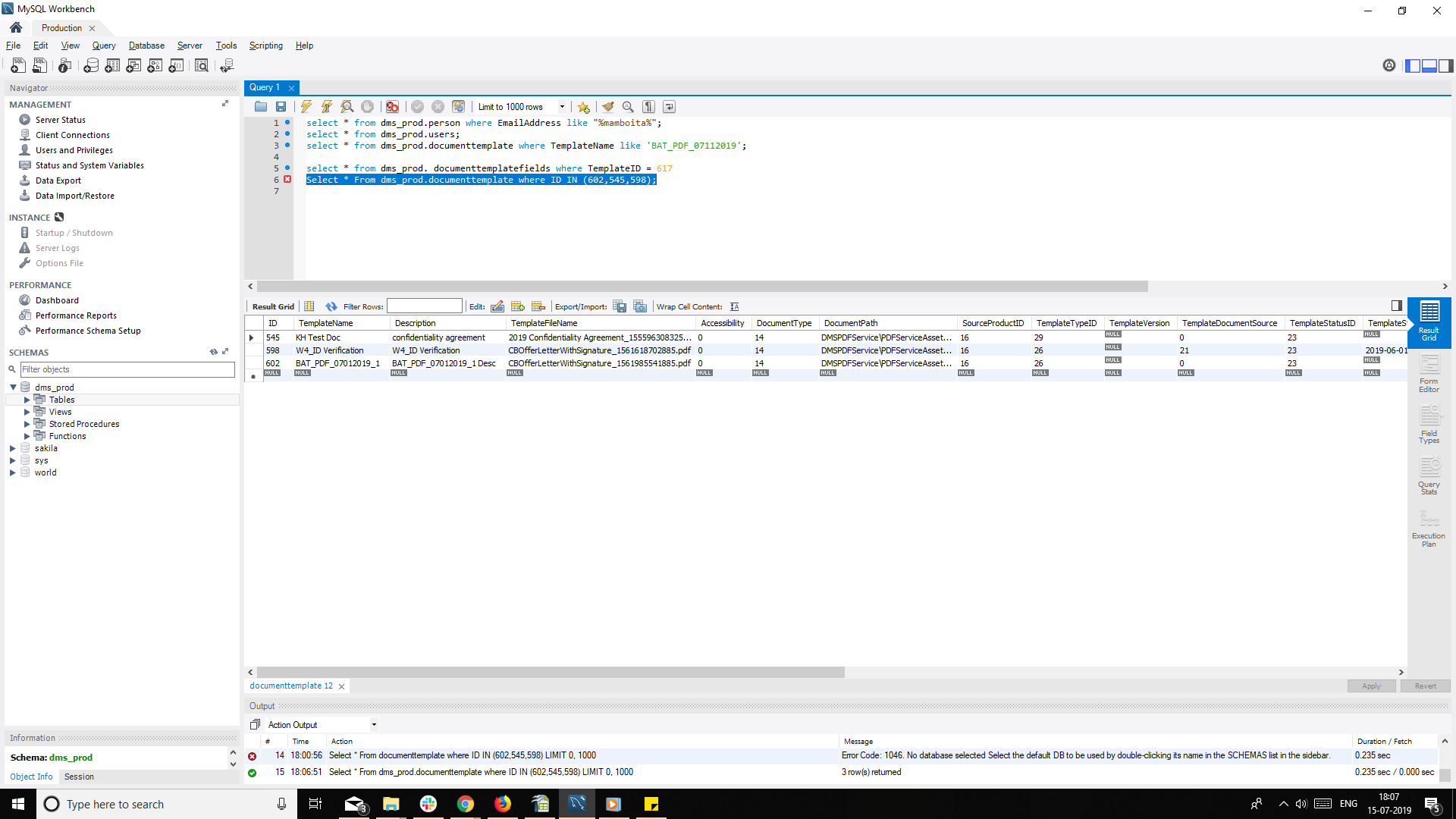Execute statement under cursor icon

point(327,107)
